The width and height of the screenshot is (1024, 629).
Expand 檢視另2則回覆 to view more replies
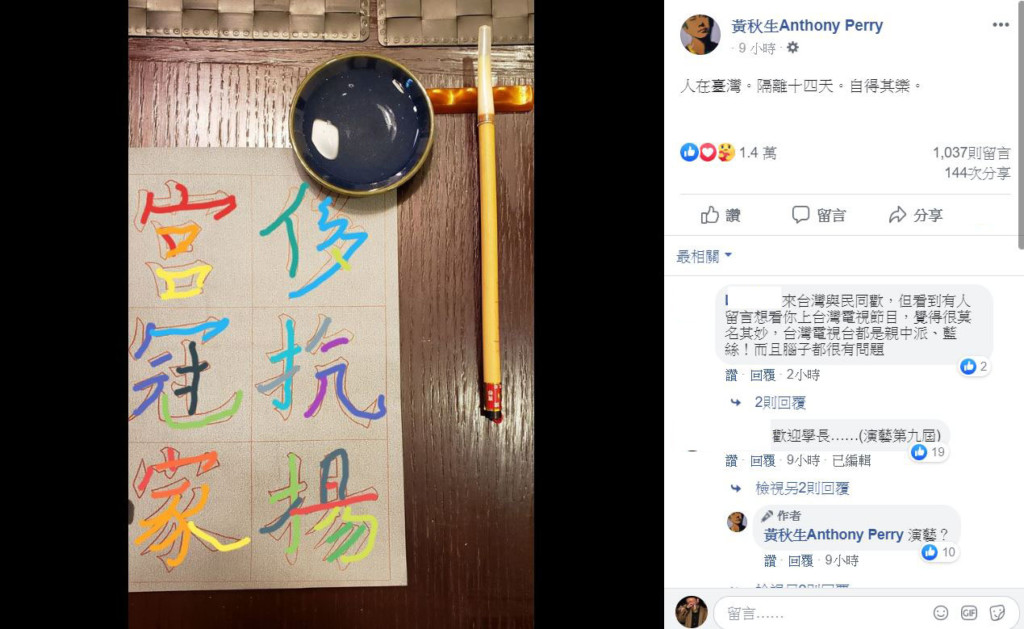coord(802,488)
